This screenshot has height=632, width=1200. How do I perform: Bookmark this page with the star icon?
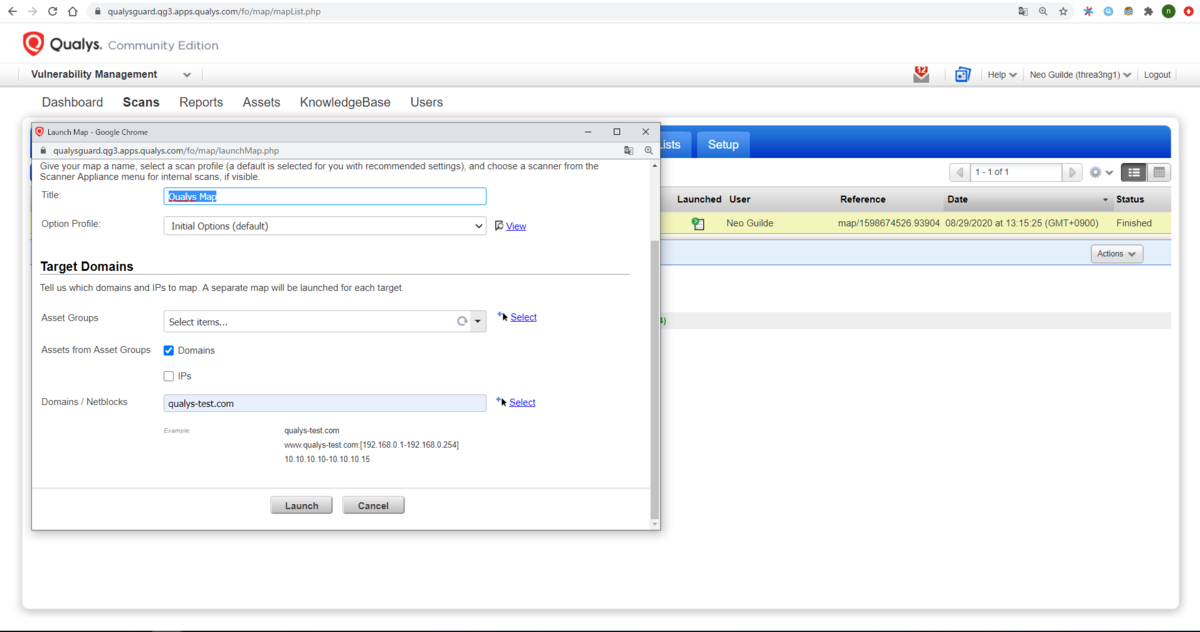1063,12
